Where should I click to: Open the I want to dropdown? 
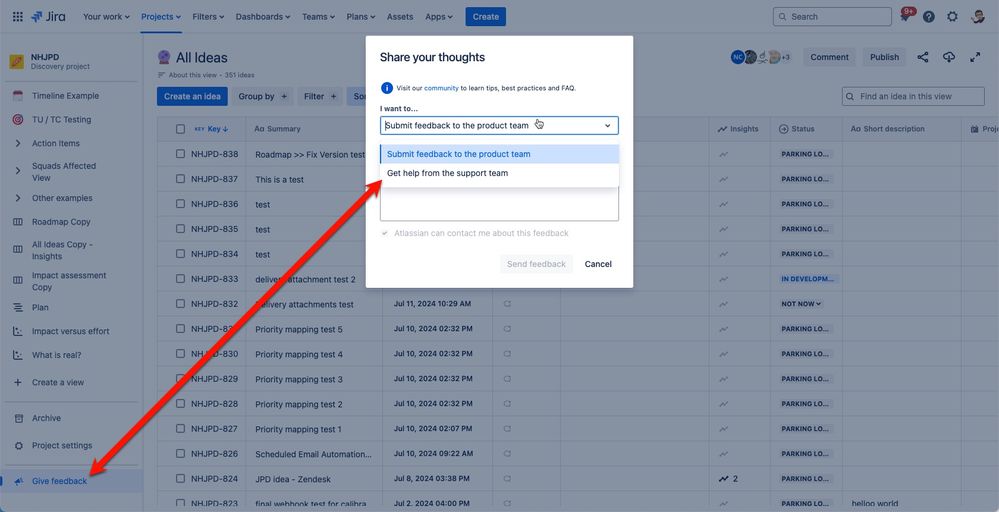[499, 125]
